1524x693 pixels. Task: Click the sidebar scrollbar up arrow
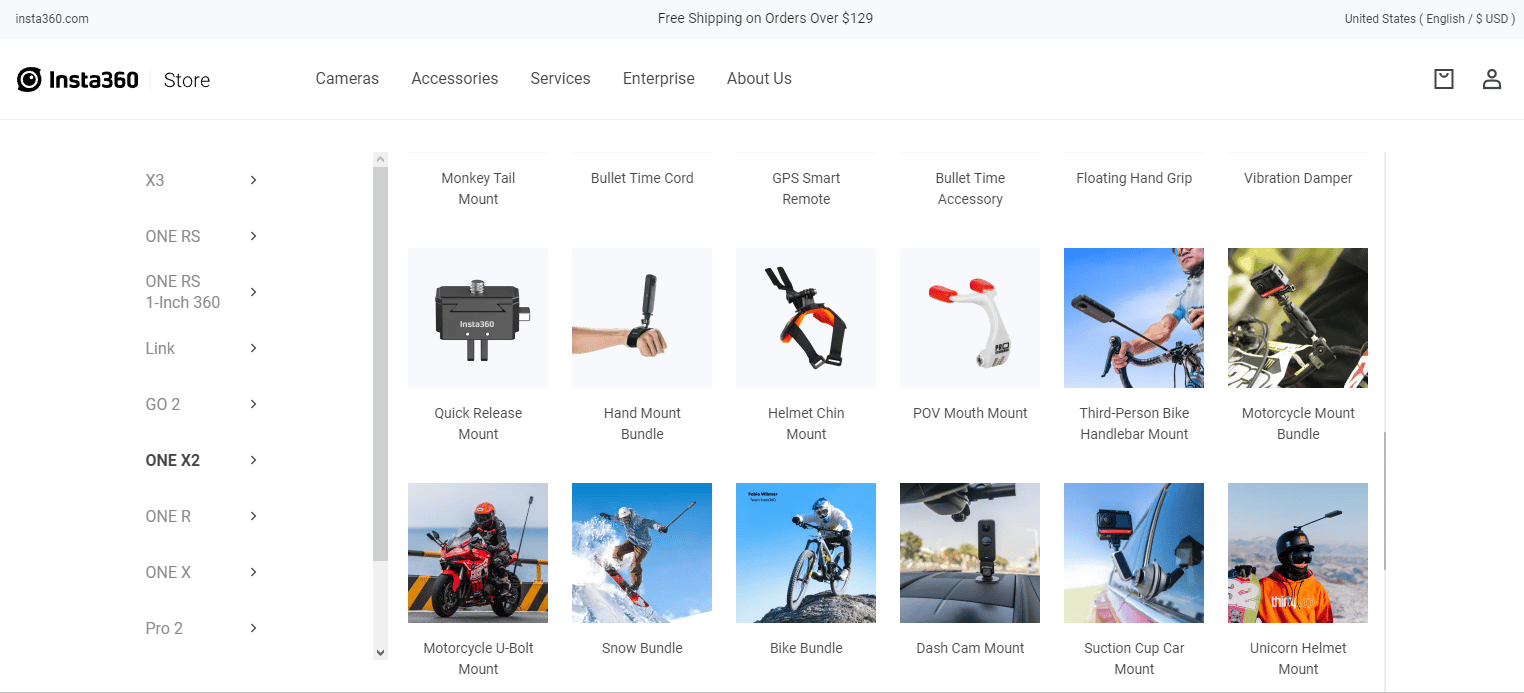380,159
